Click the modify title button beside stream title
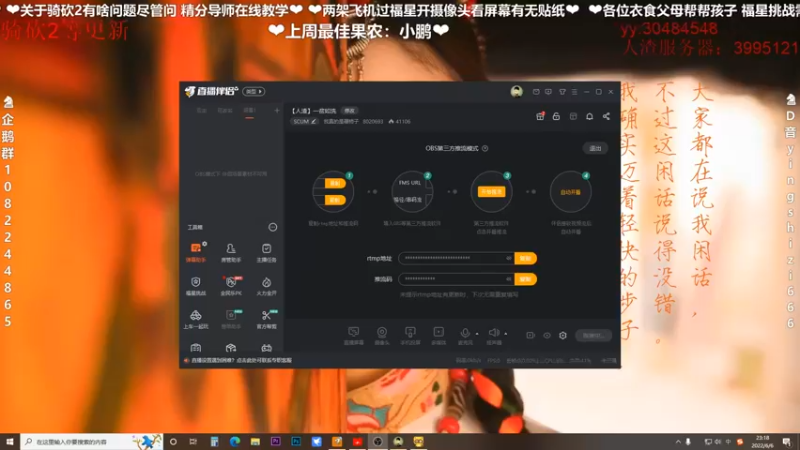The image size is (800, 450). [349, 111]
